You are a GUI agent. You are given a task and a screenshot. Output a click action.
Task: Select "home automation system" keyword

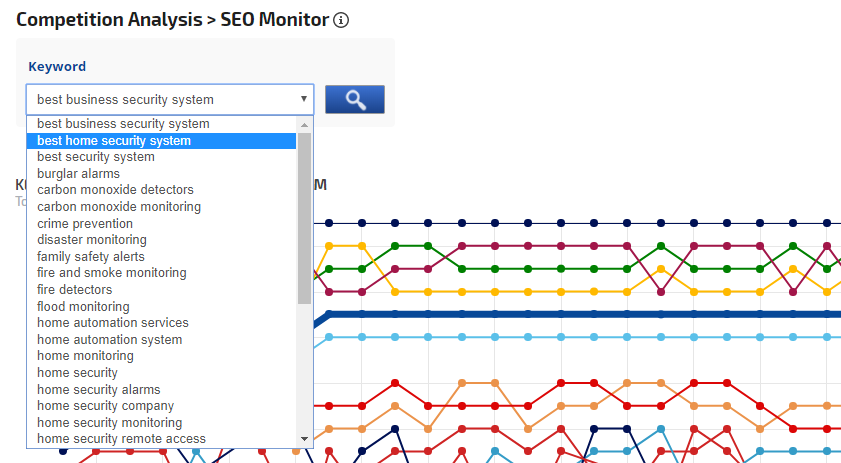pos(110,340)
